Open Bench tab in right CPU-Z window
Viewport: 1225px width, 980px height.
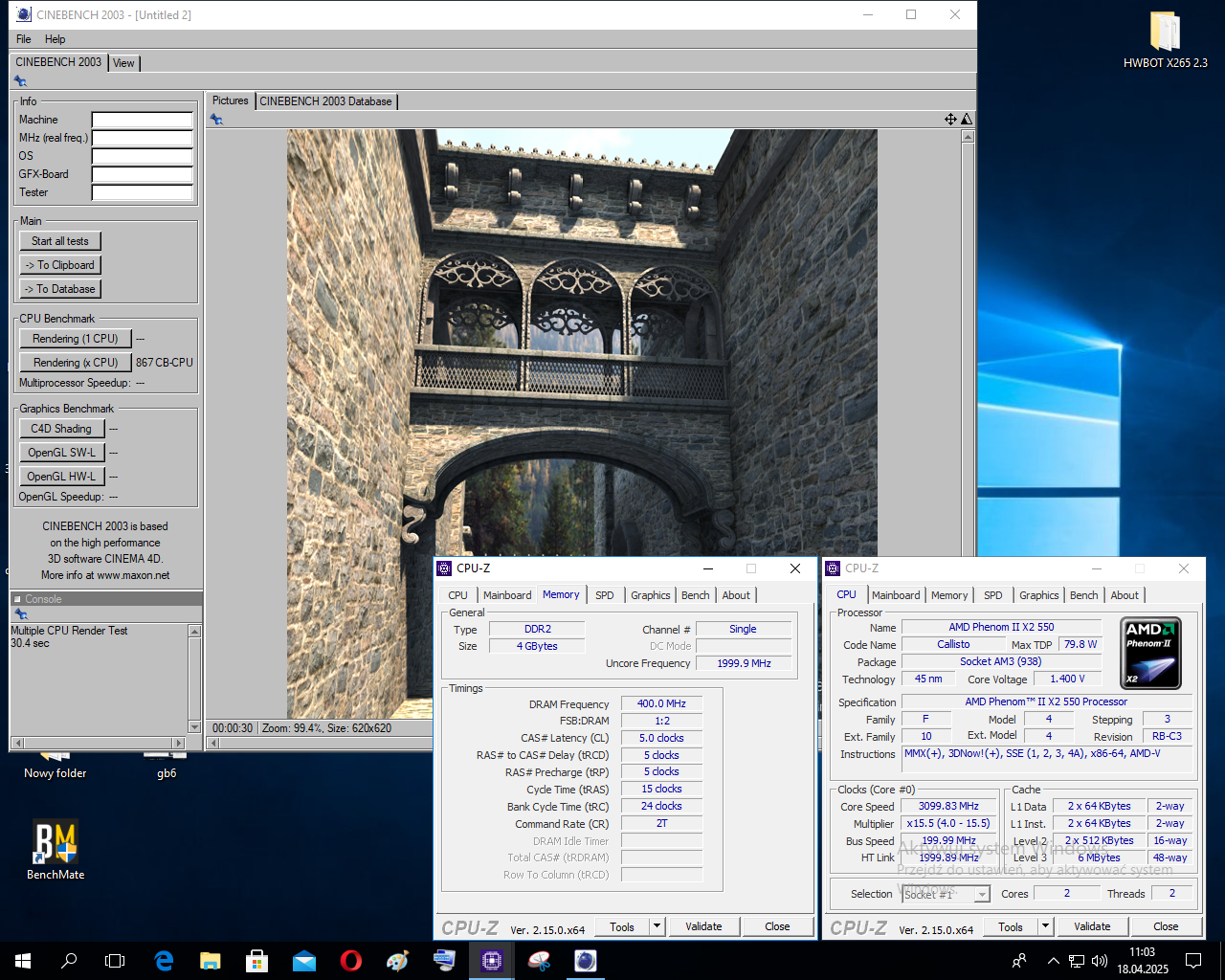tap(1084, 595)
